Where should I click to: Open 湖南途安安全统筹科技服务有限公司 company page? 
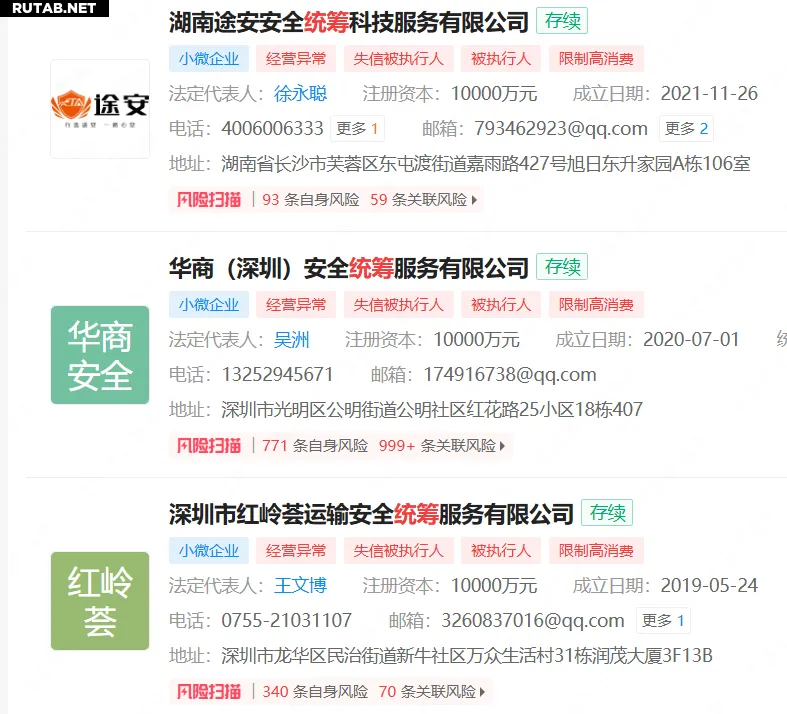pos(349,22)
